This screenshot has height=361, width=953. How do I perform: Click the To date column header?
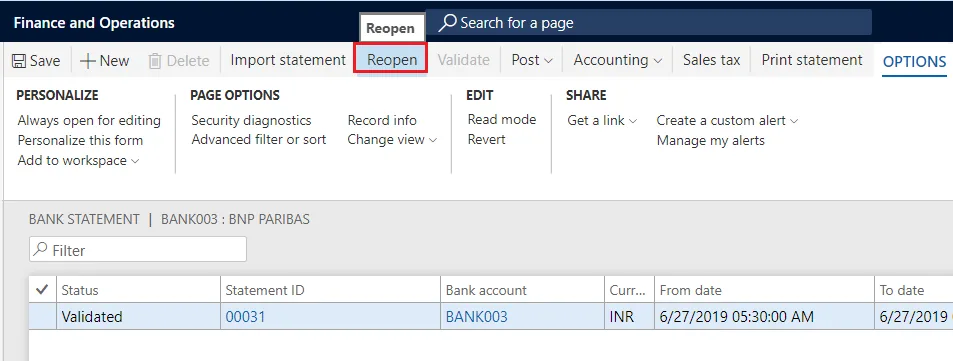pyautogui.click(x=914, y=290)
